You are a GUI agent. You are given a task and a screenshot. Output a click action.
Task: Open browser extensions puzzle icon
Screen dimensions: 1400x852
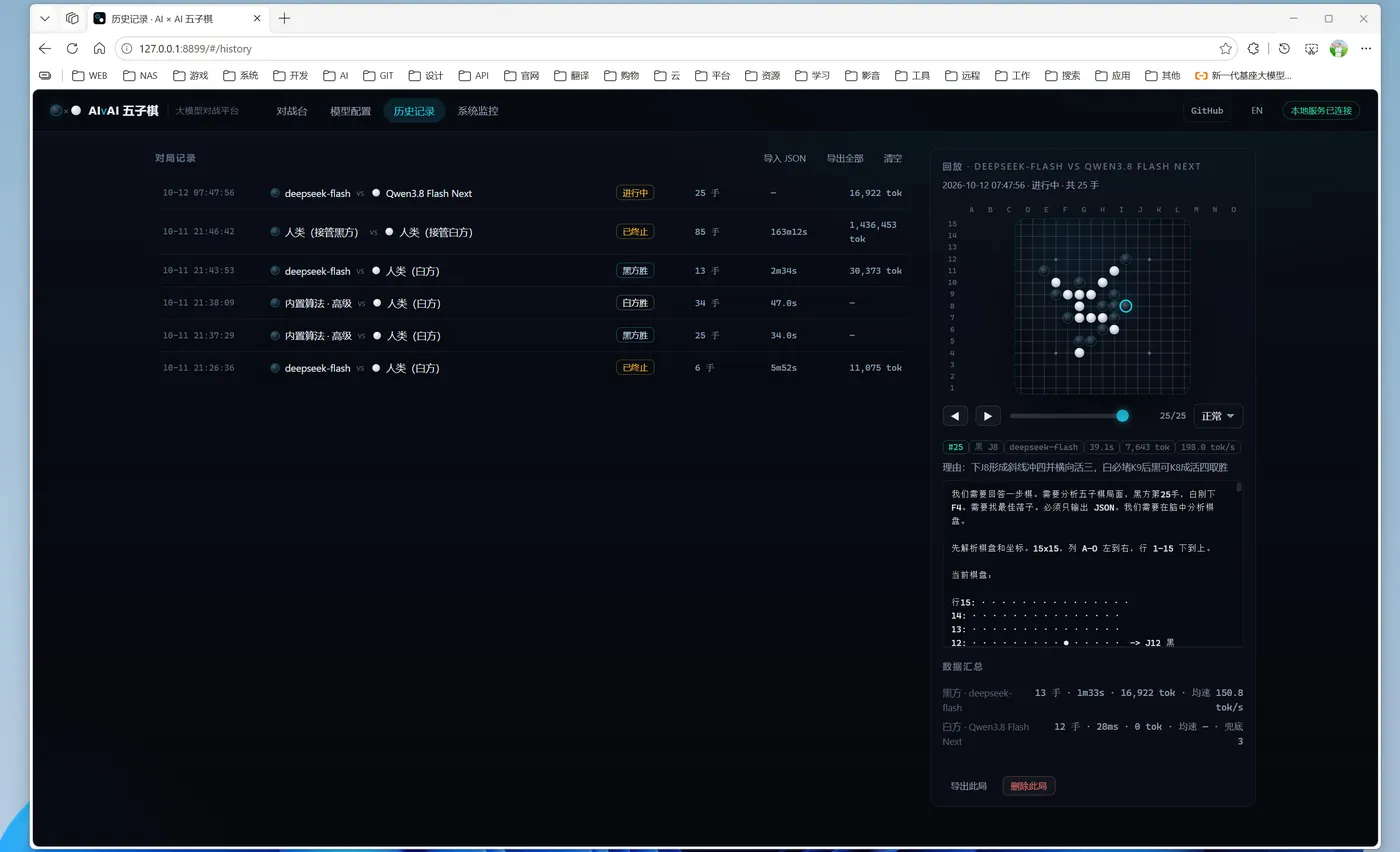(1253, 48)
